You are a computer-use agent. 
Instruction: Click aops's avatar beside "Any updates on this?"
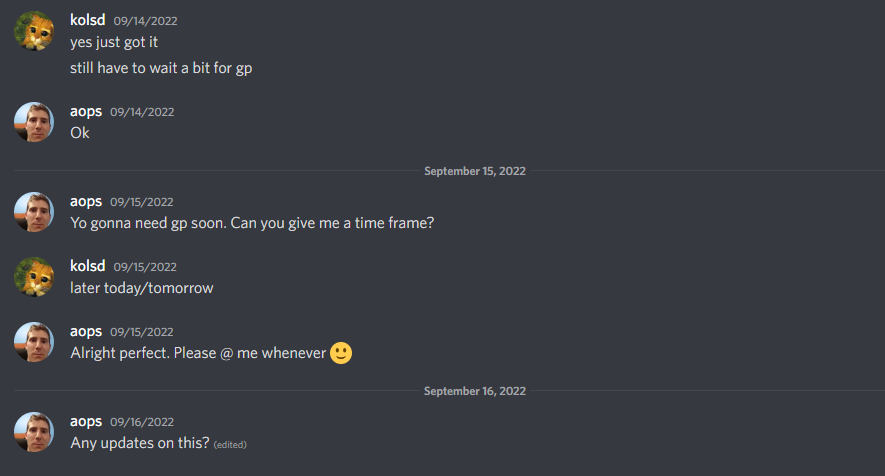[34, 432]
